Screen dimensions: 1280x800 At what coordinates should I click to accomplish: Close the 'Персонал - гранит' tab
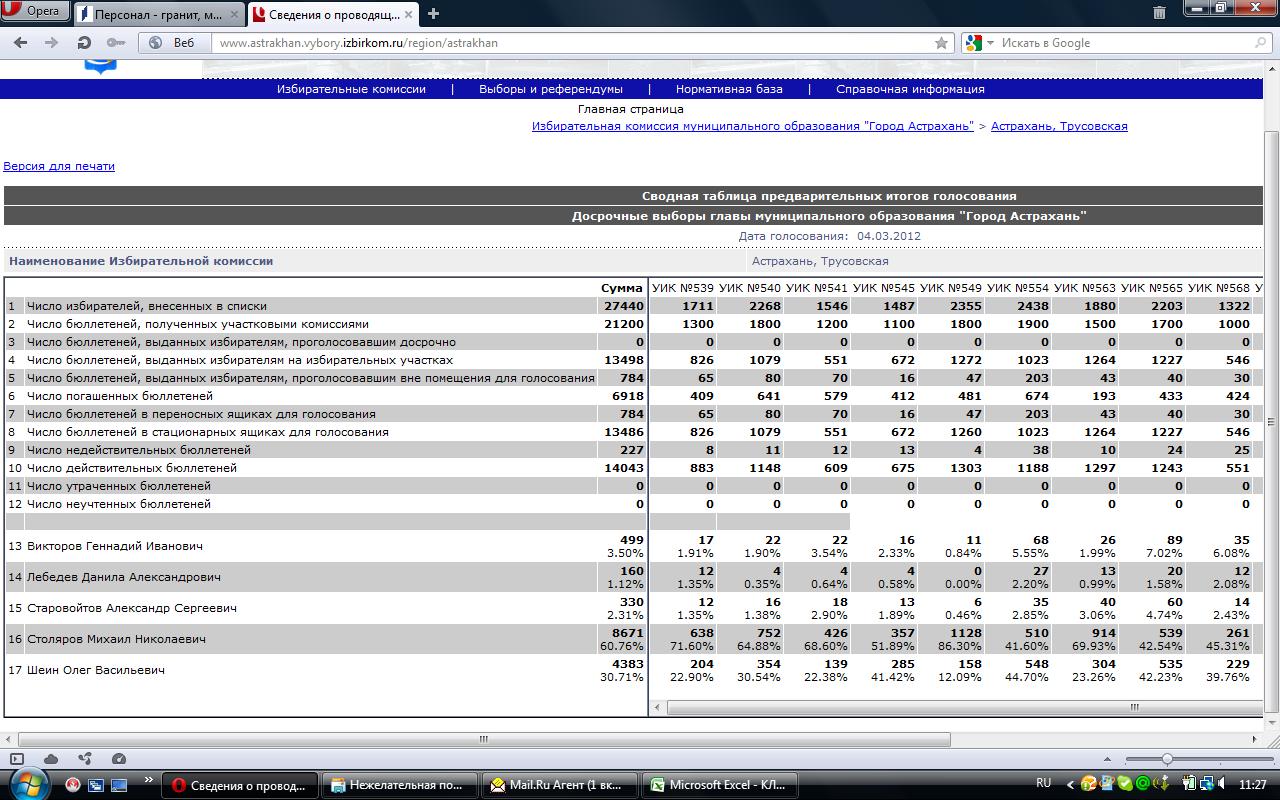(234, 14)
